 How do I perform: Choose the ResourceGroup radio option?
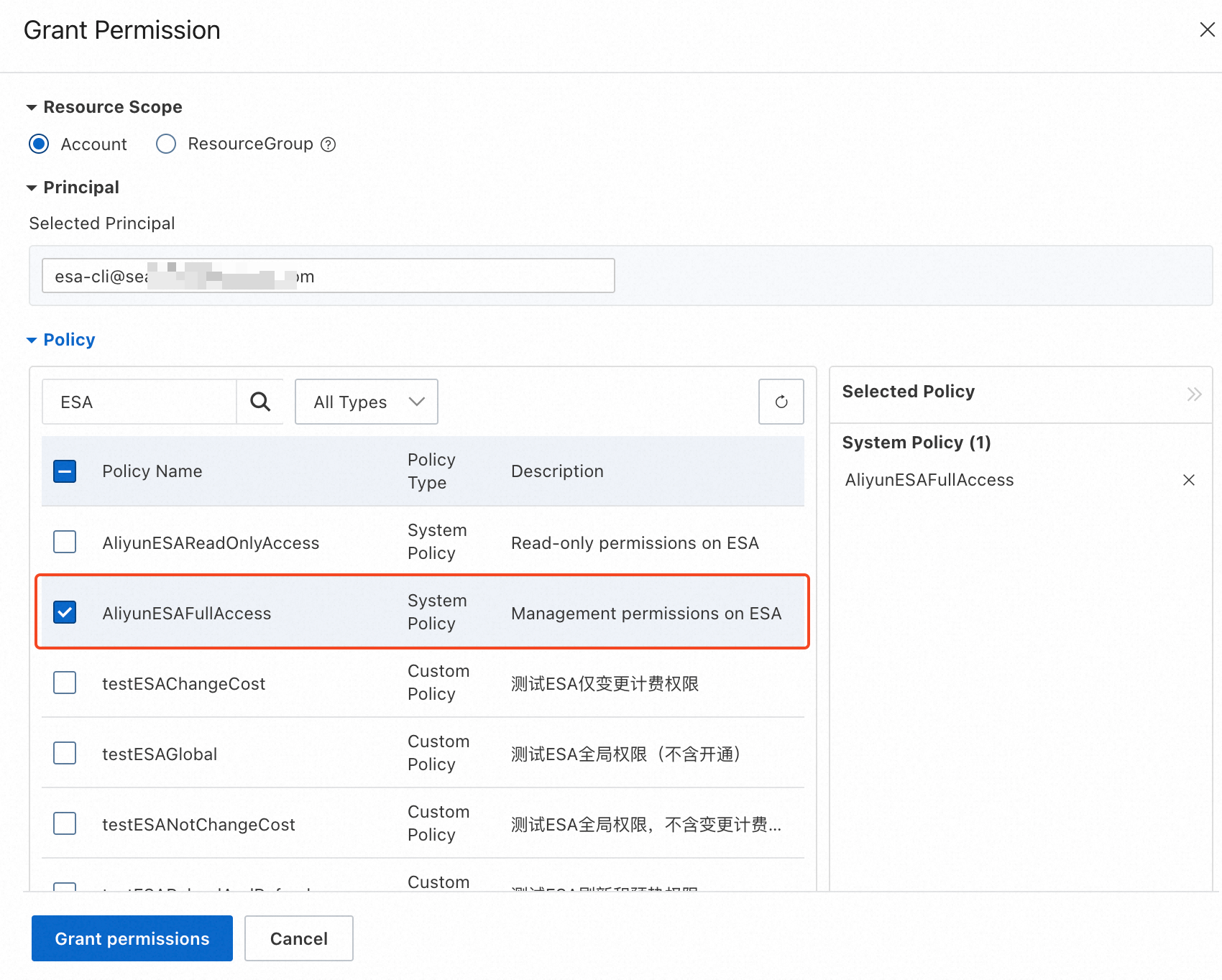tap(166, 144)
